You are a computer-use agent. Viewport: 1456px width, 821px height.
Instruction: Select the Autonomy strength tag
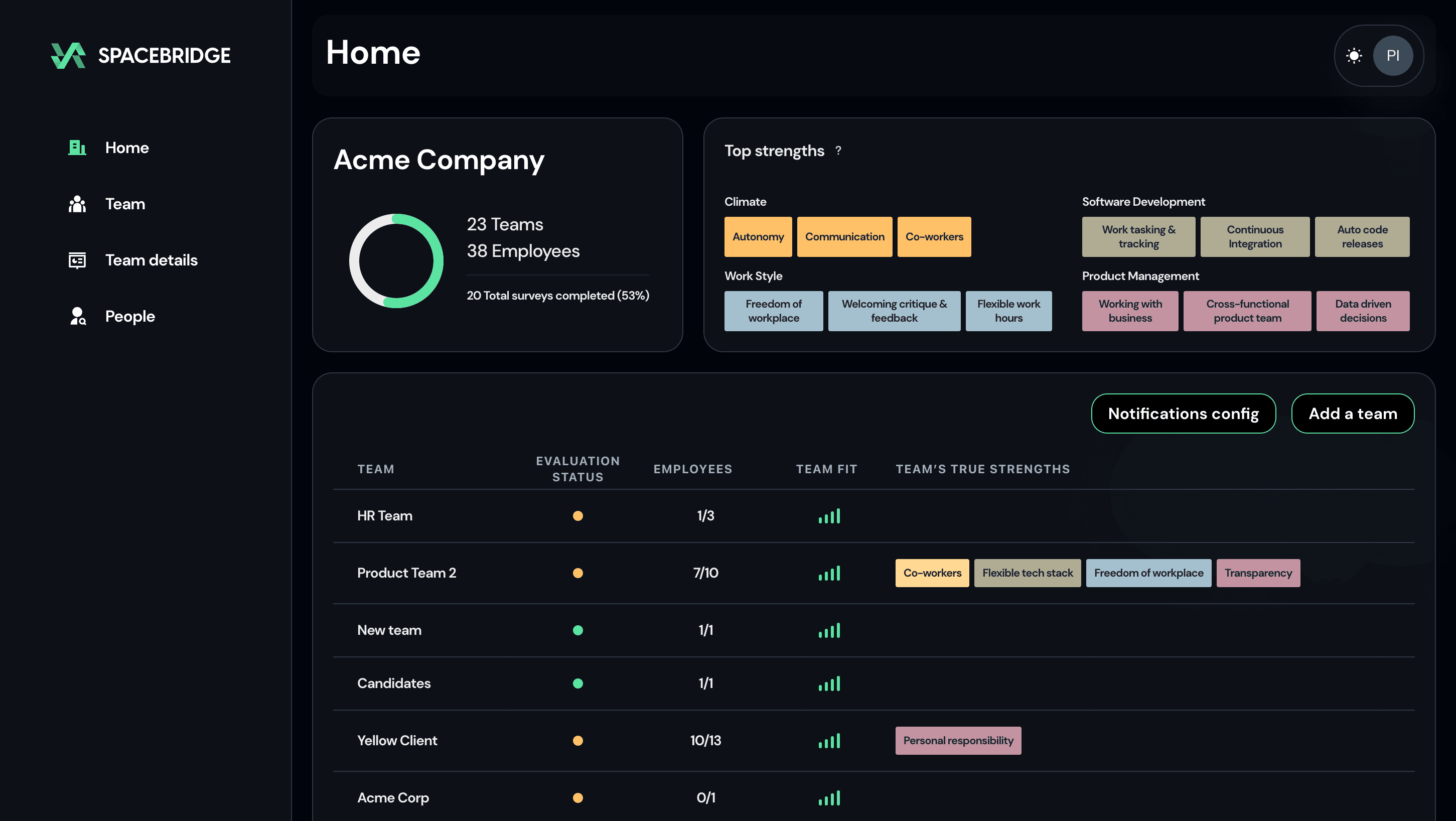758,236
